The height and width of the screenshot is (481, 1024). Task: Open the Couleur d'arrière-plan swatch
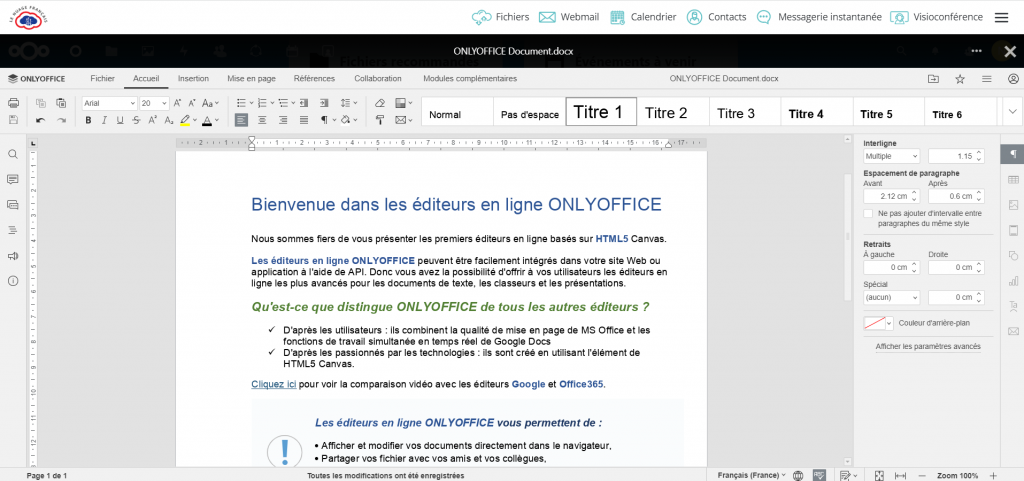click(x=878, y=323)
